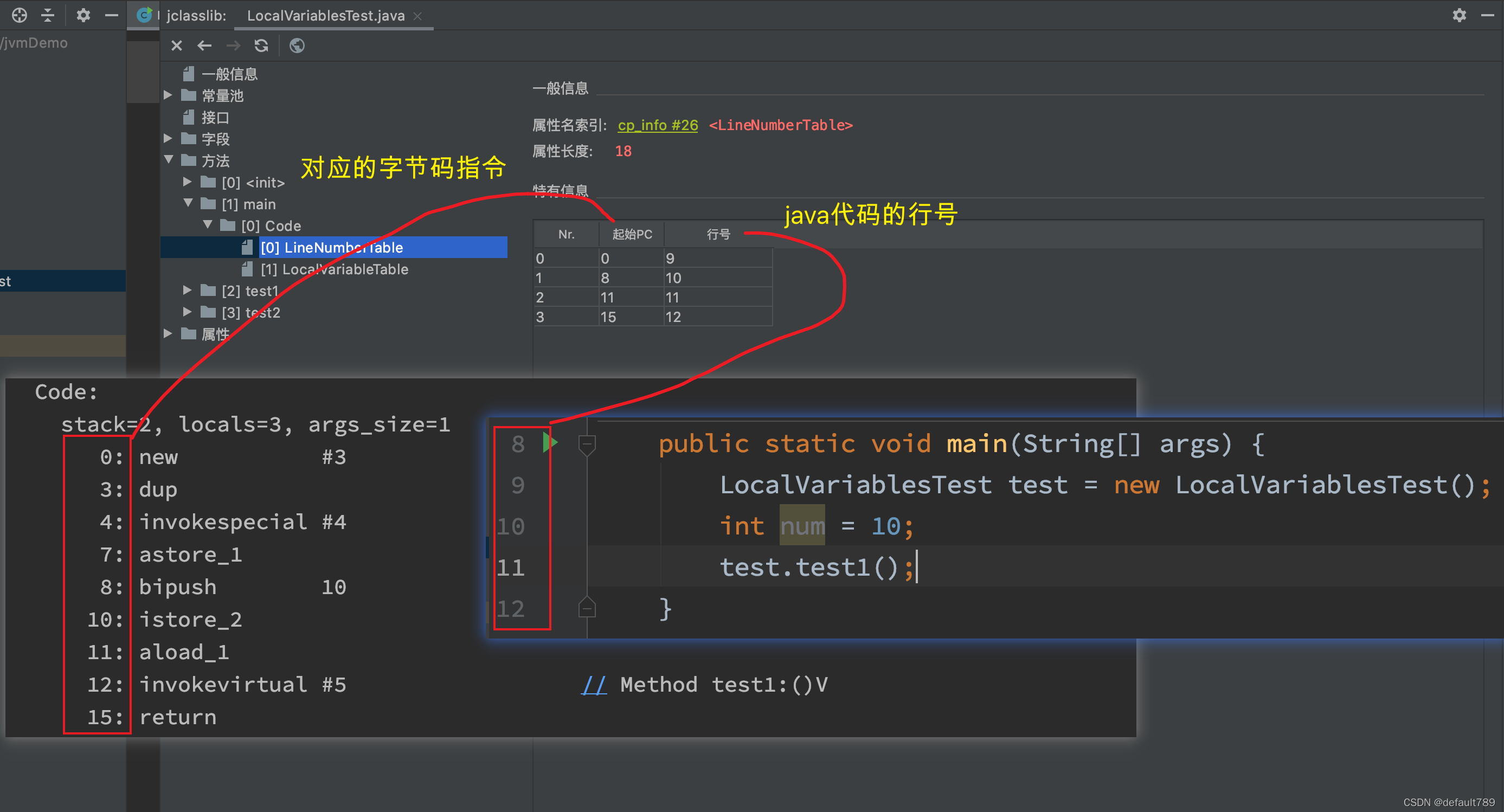1504x812 pixels.
Task: Click the globe browser icon in toolbar
Action: [297, 46]
